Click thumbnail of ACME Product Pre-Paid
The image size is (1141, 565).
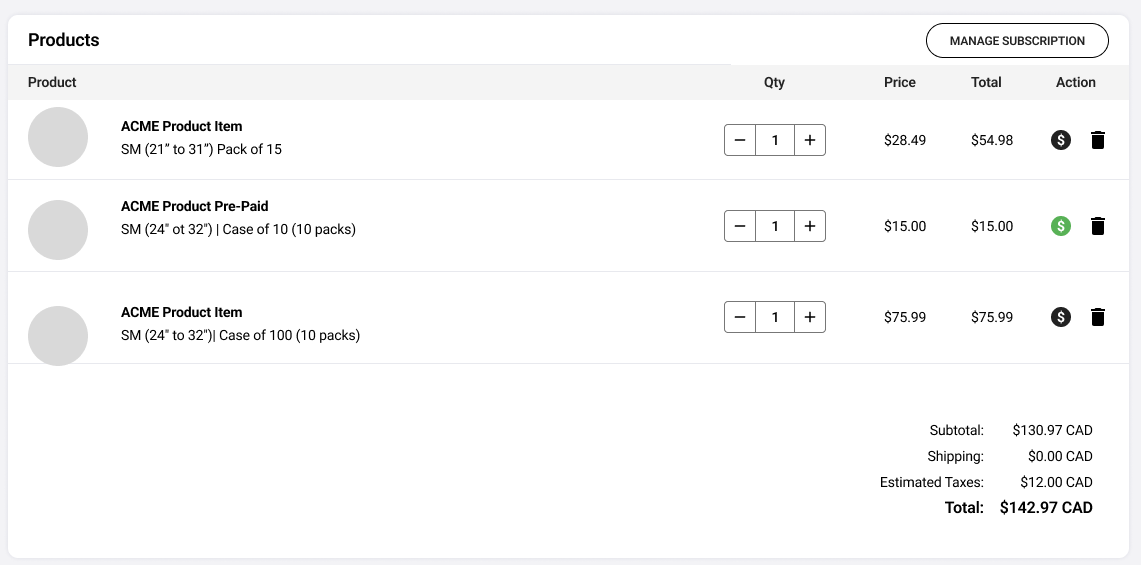[58, 229]
